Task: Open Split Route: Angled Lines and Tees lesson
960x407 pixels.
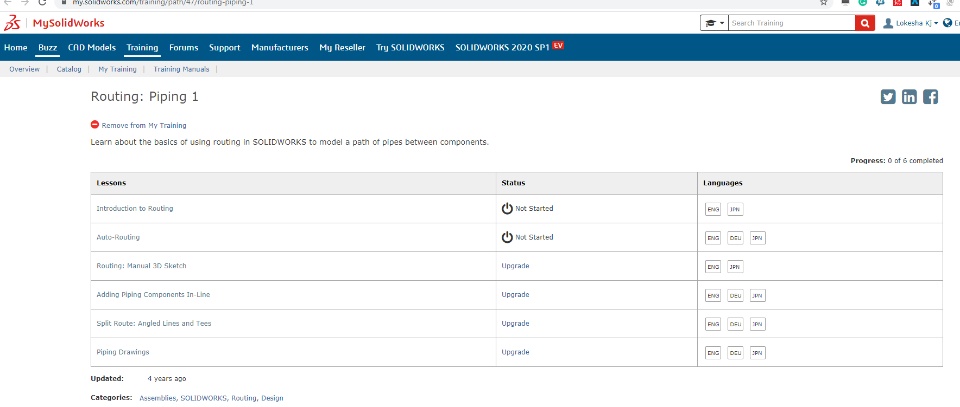Action: click(x=154, y=324)
